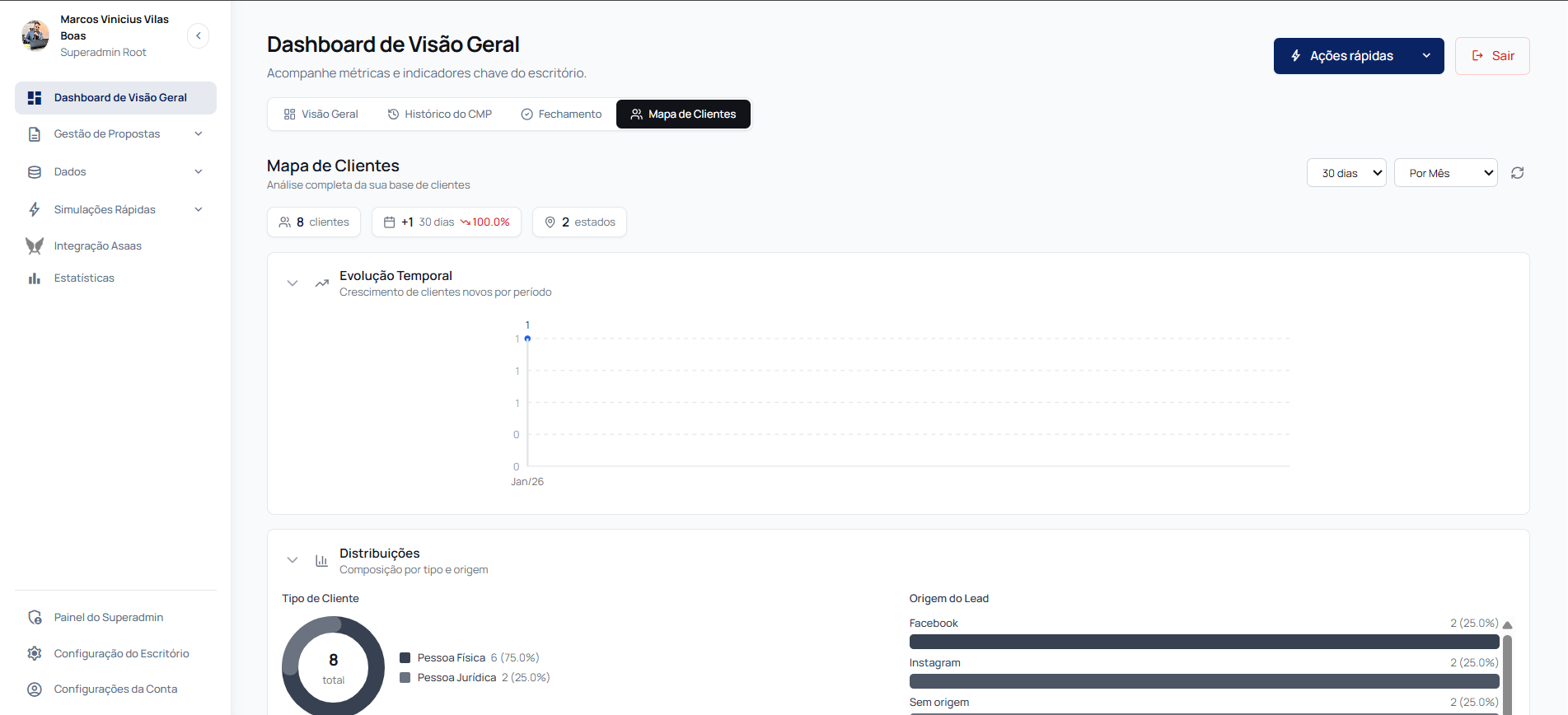Open Configurações da Conta
The image size is (1568, 715).
point(115,689)
